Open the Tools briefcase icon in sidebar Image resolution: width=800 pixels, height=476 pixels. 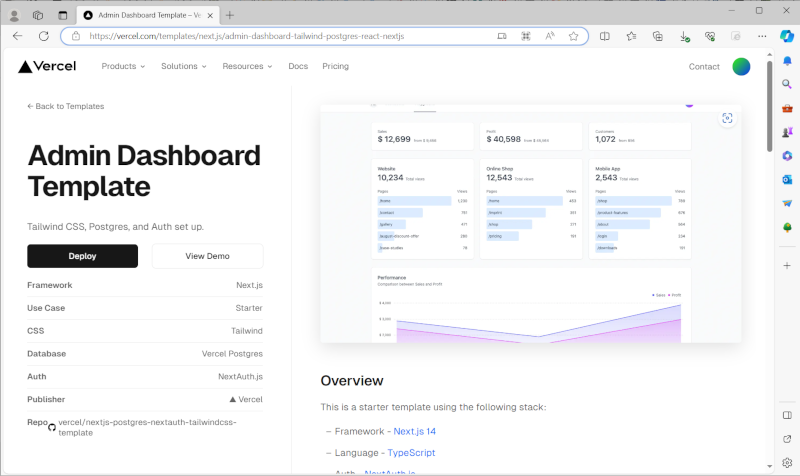pos(787,108)
